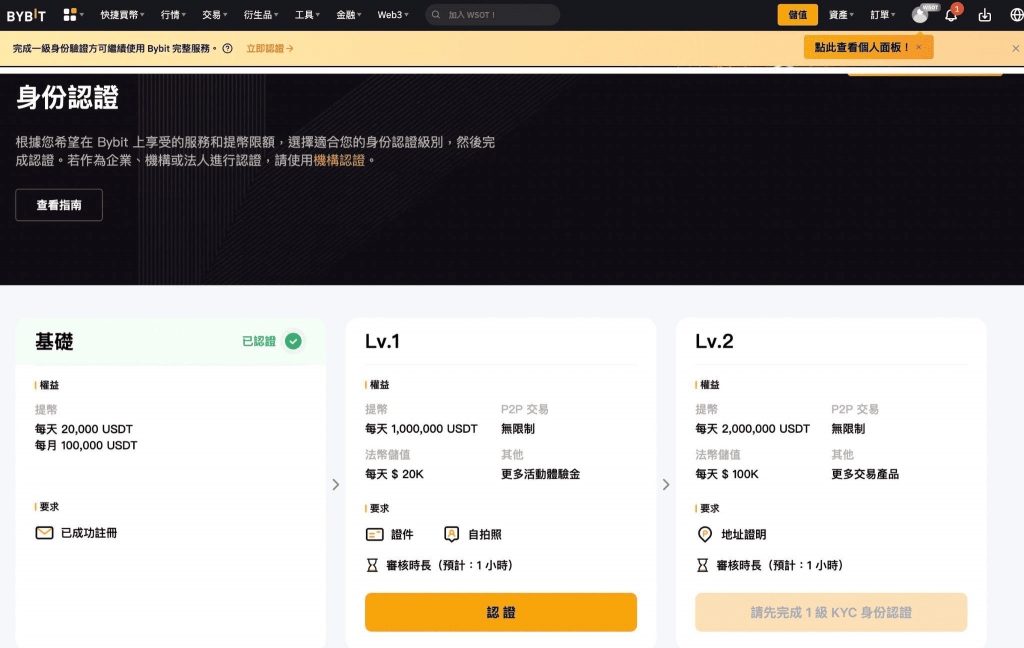Image resolution: width=1024 pixels, height=648 pixels.
Task: Click the arrow between 基礎 and Lv.1 cards
Action: coord(336,485)
